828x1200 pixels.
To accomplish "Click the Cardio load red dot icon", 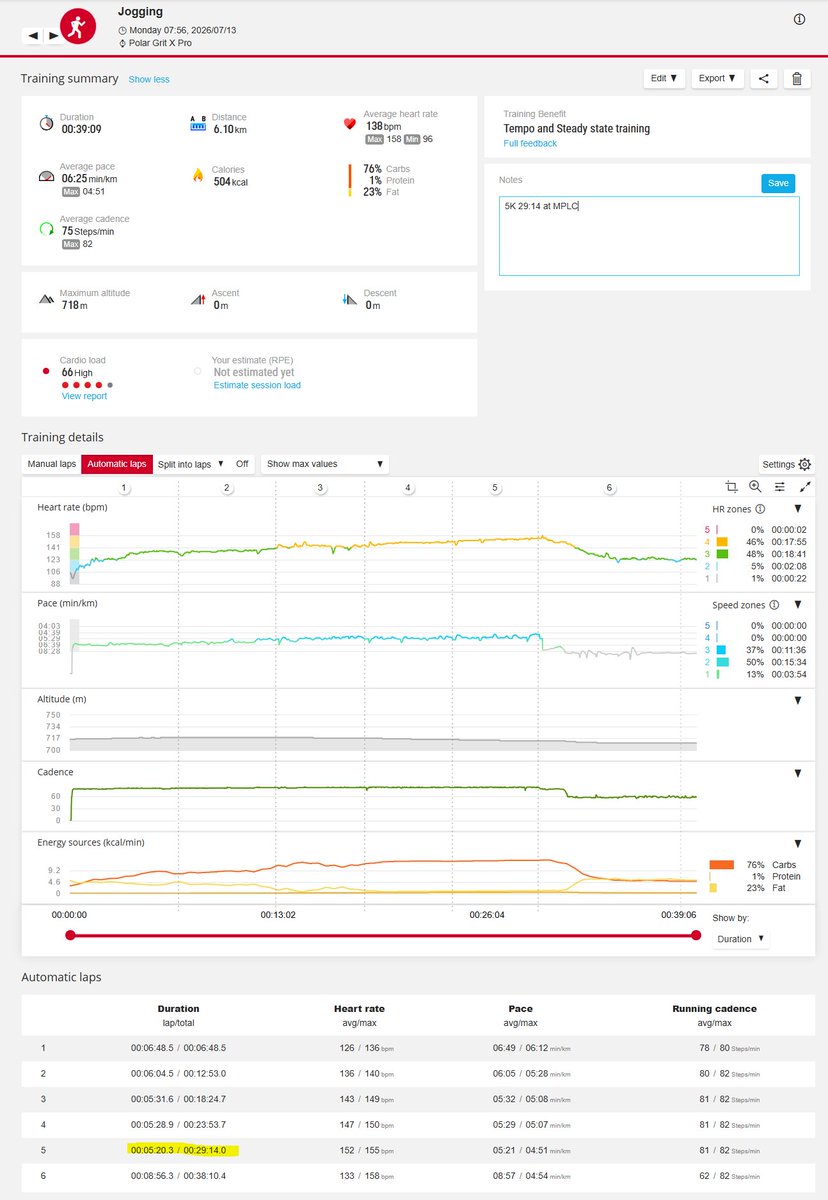I will coord(46,371).
